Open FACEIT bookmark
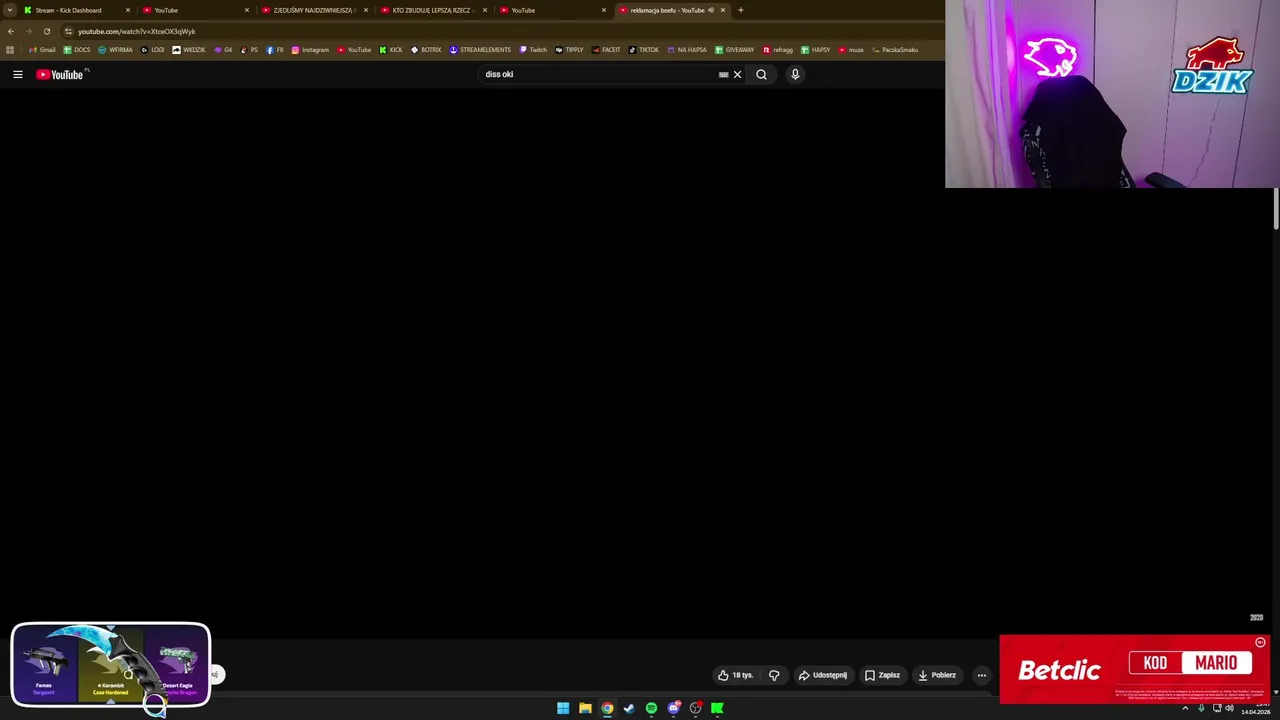 pos(606,50)
